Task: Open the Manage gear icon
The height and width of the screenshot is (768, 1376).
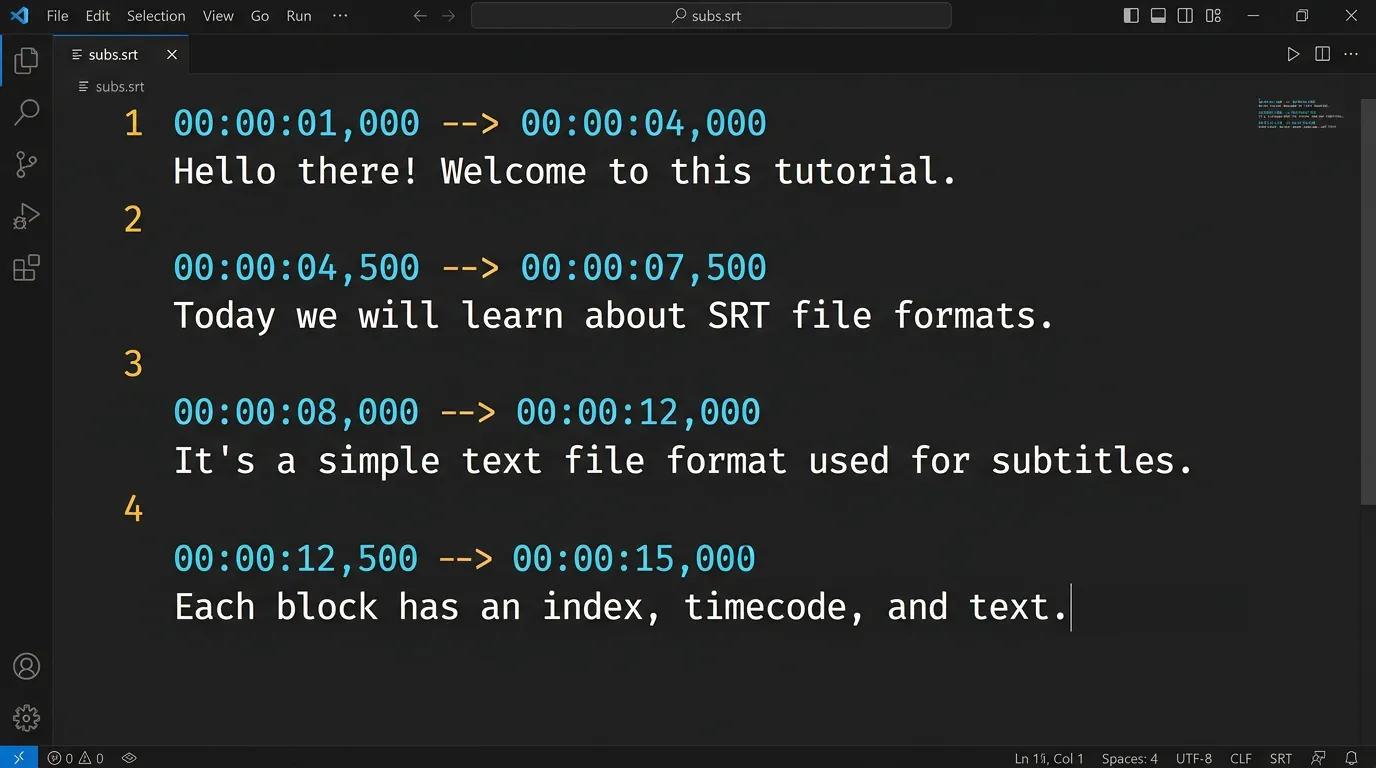Action: pos(26,717)
